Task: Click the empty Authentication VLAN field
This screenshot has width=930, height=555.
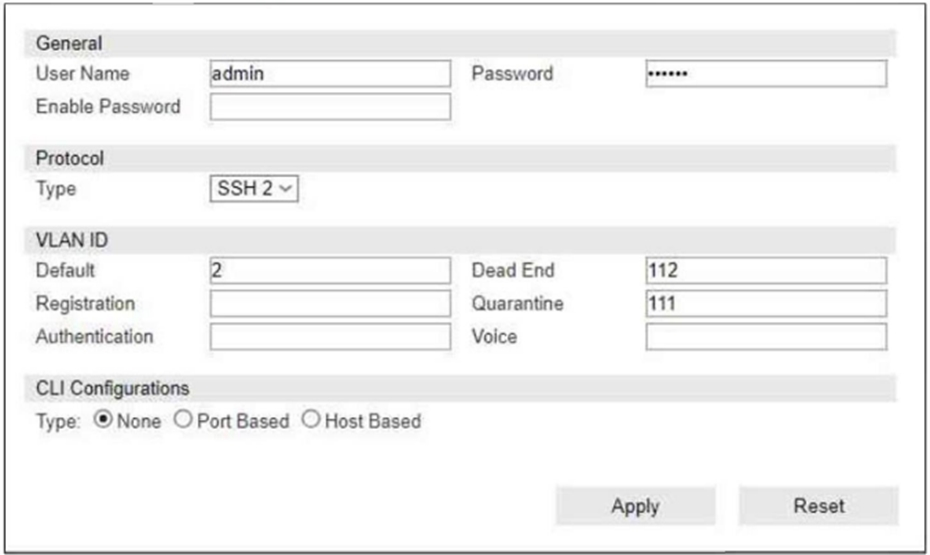Action: [330, 337]
